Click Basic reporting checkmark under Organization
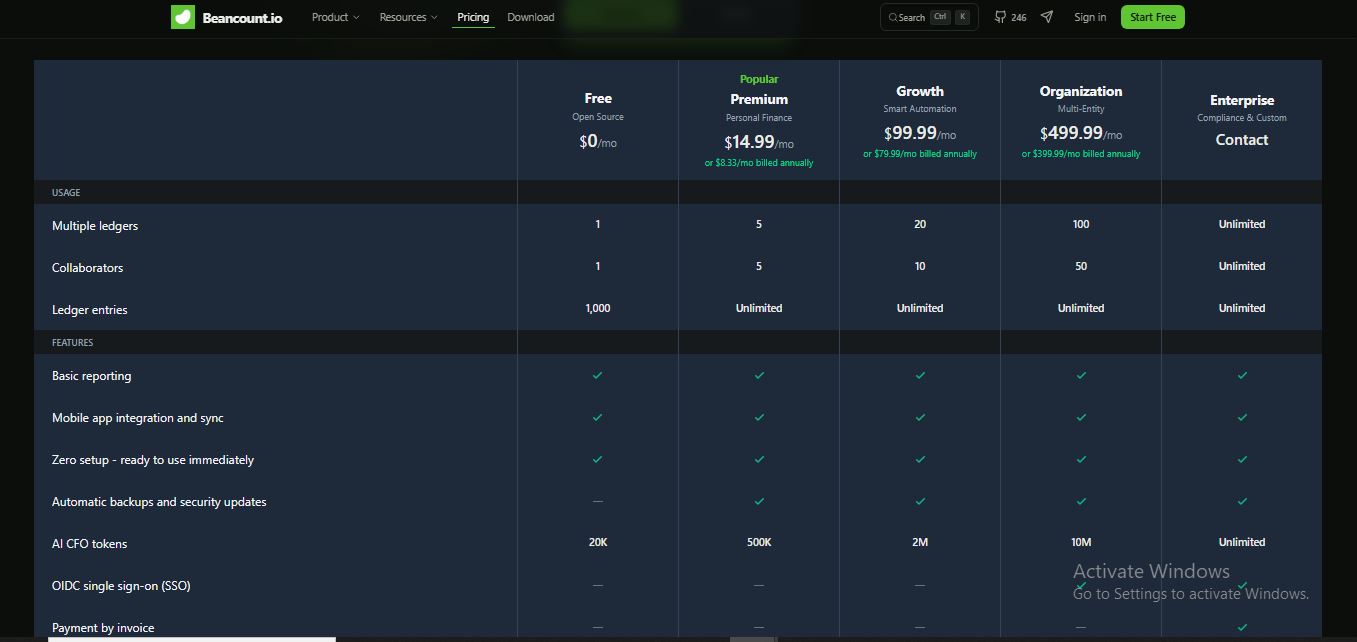The width and height of the screenshot is (1357, 642). (x=1081, y=376)
